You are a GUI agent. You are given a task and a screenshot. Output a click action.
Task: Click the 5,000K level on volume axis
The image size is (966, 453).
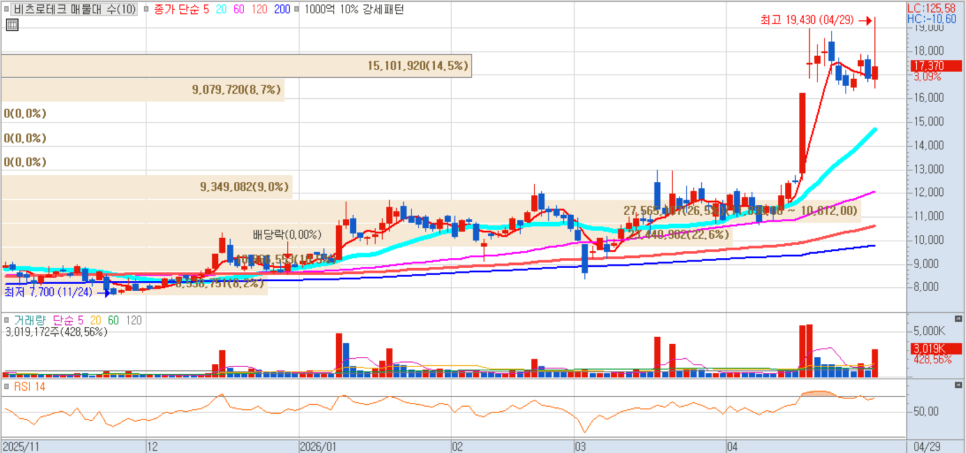(930, 331)
